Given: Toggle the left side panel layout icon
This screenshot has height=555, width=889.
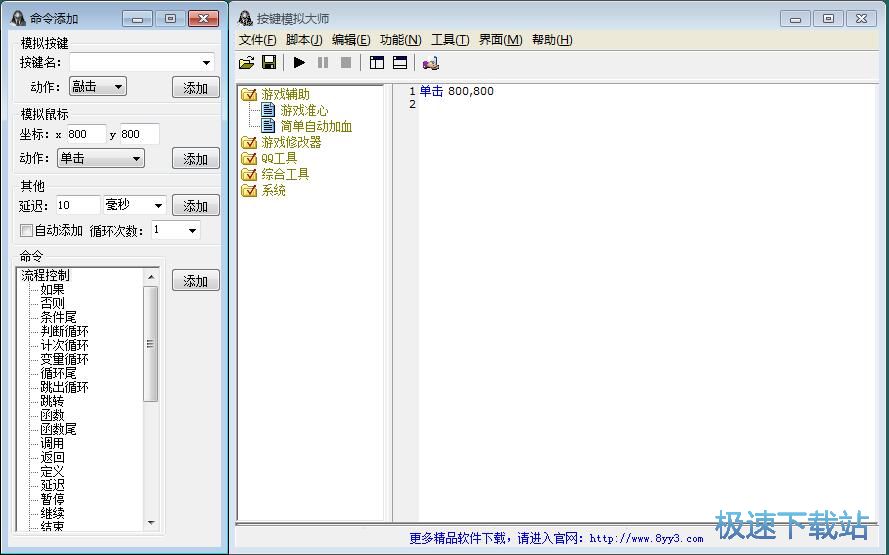Looking at the screenshot, I should click(x=377, y=63).
